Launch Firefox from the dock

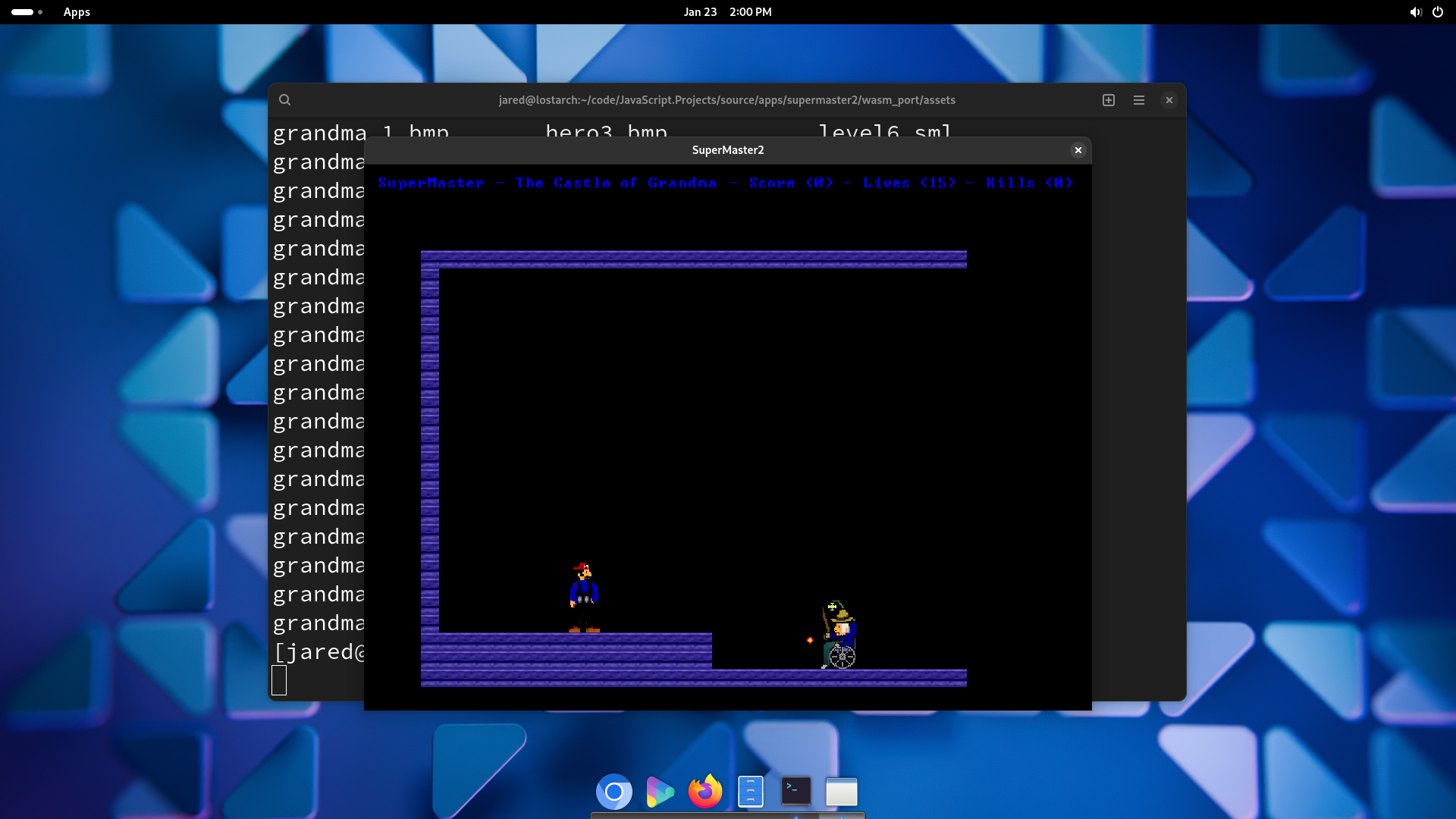coord(705,792)
